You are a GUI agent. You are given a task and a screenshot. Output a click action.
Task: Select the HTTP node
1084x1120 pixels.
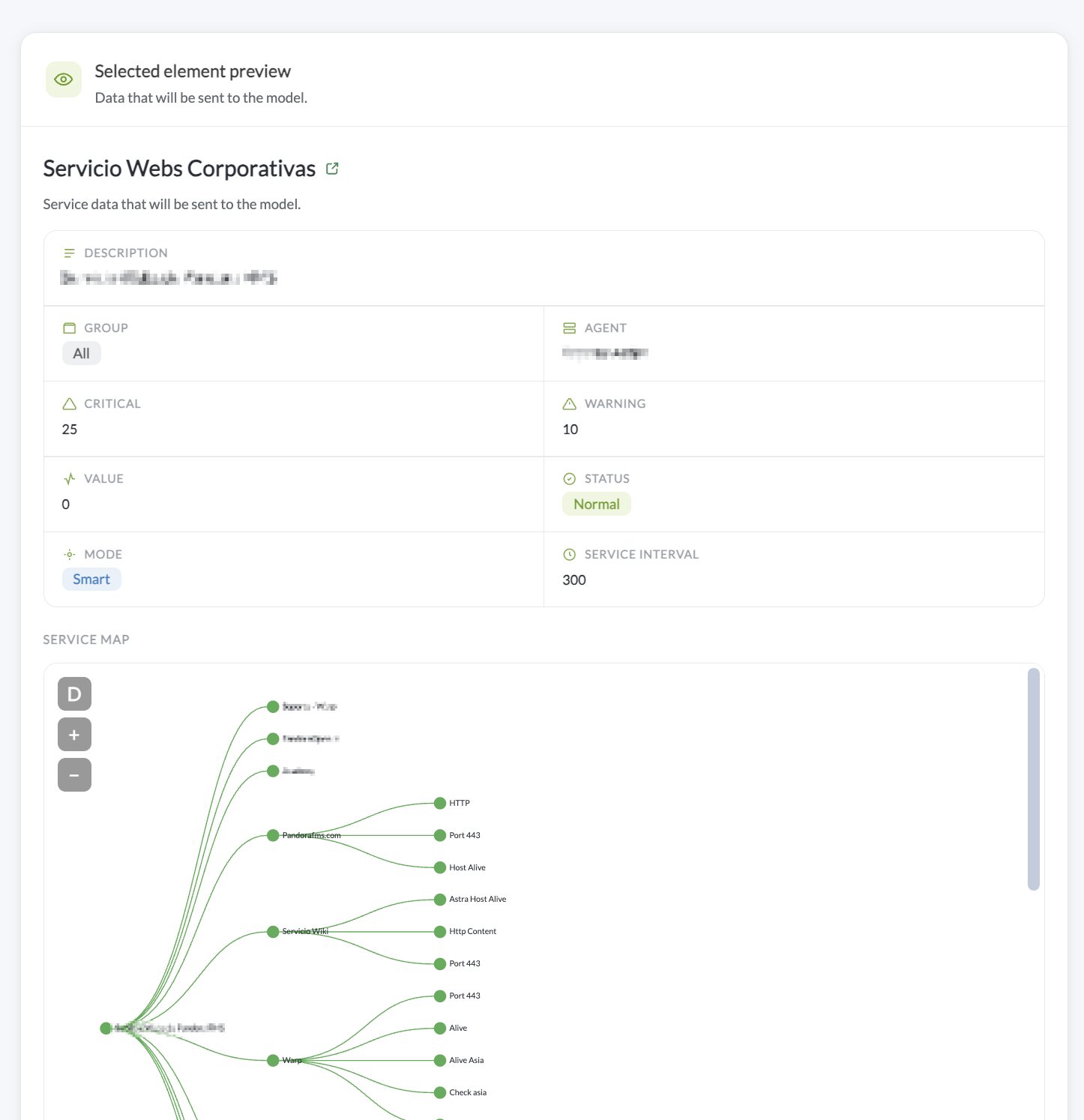(440, 804)
